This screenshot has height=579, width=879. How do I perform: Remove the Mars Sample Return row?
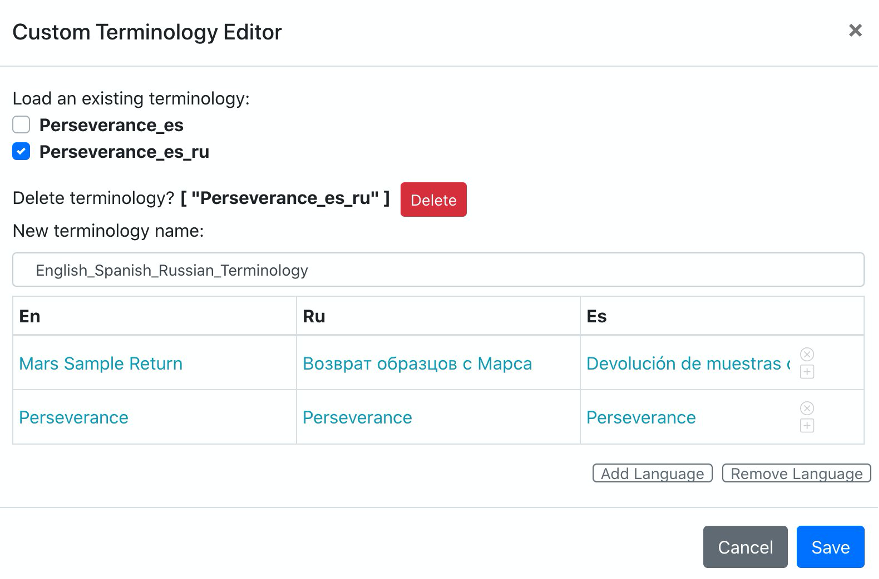pos(807,352)
